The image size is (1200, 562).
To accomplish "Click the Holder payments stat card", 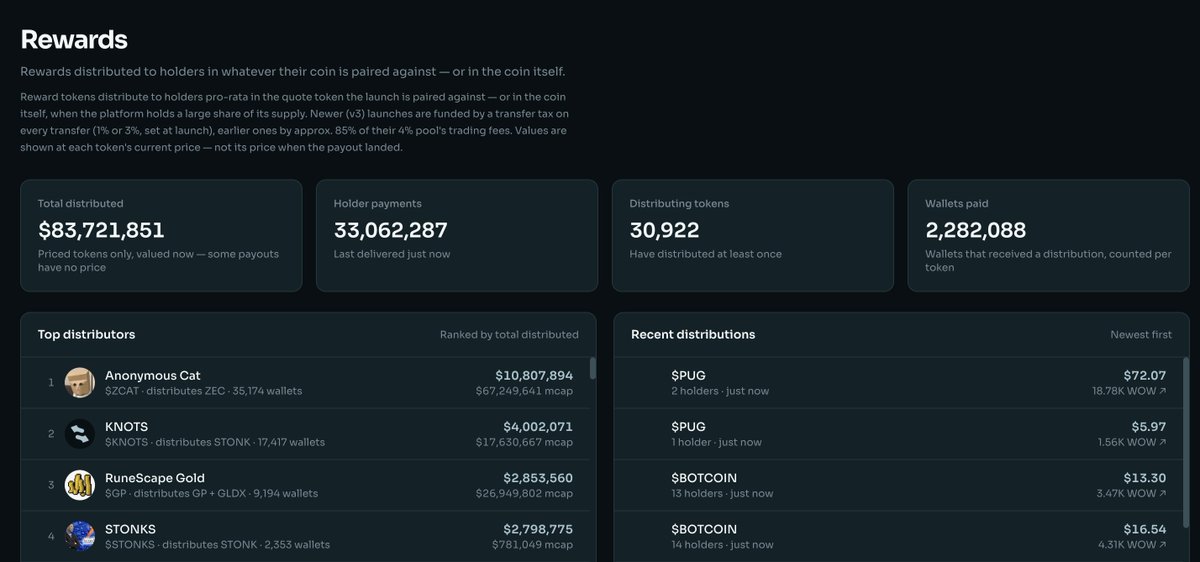I will [x=457, y=236].
